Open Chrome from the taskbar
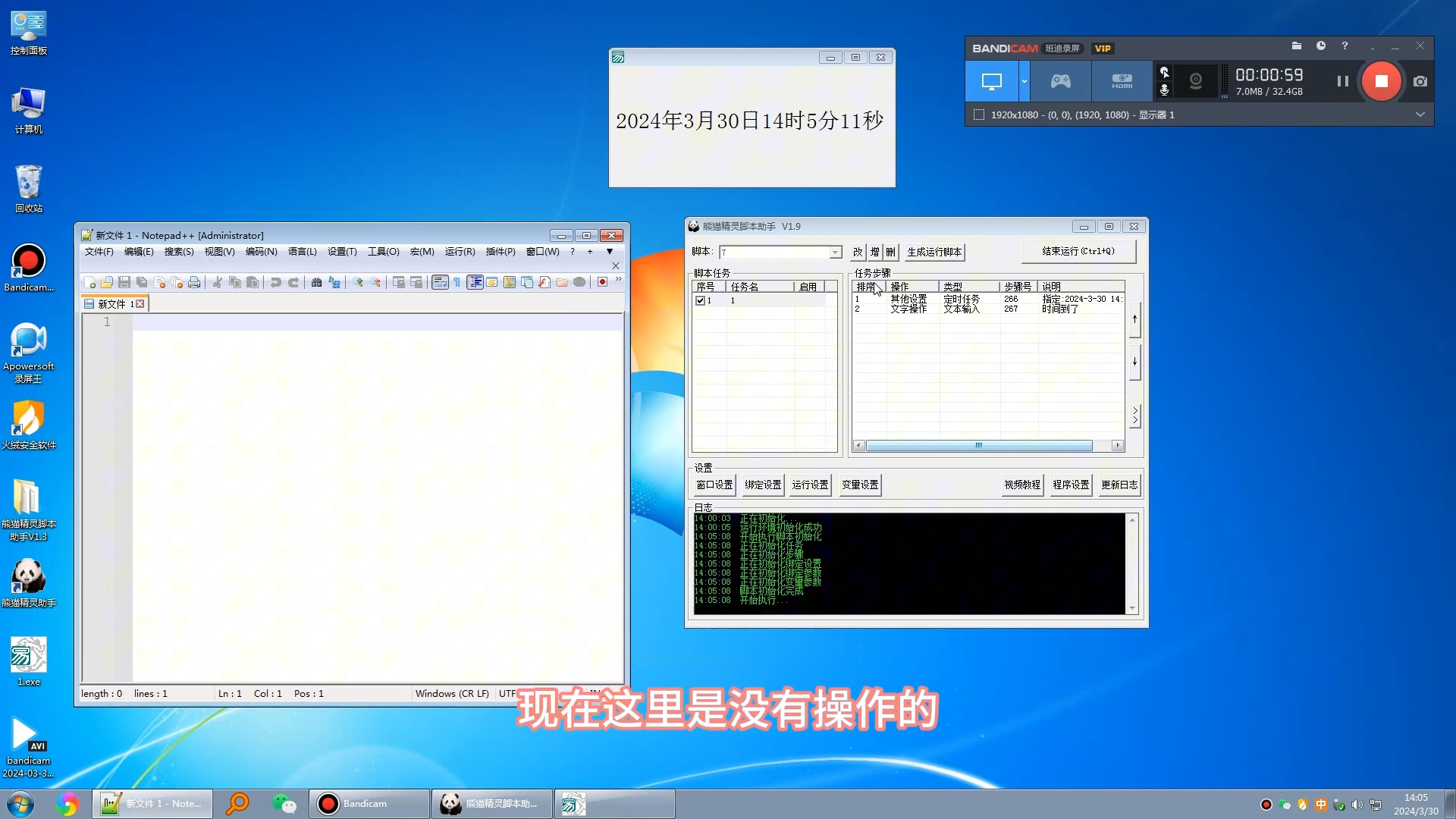 67,804
